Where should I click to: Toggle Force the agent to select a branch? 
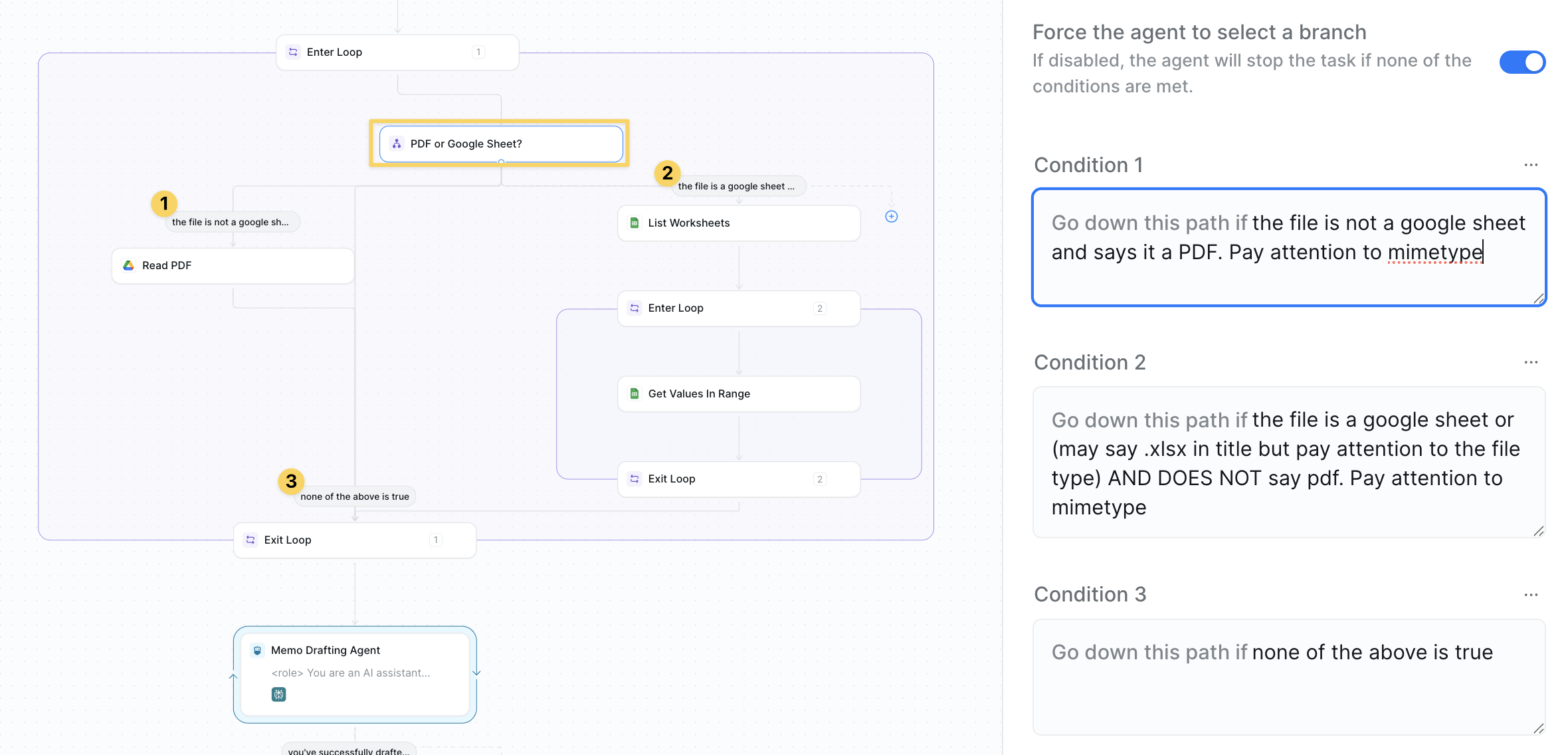coord(1522,62)
